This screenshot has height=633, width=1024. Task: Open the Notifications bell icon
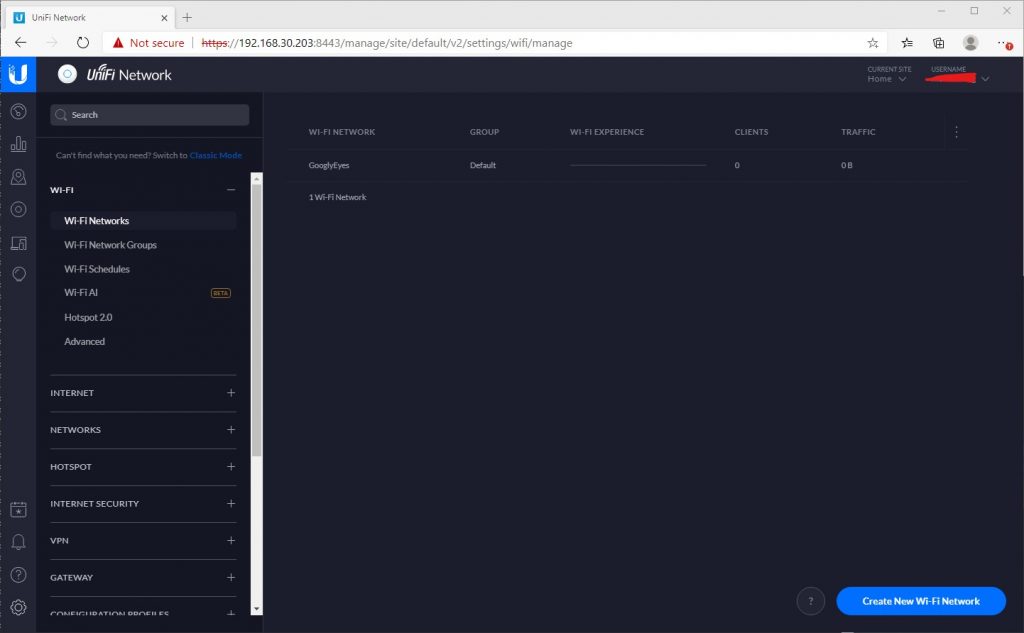point(18,541)
